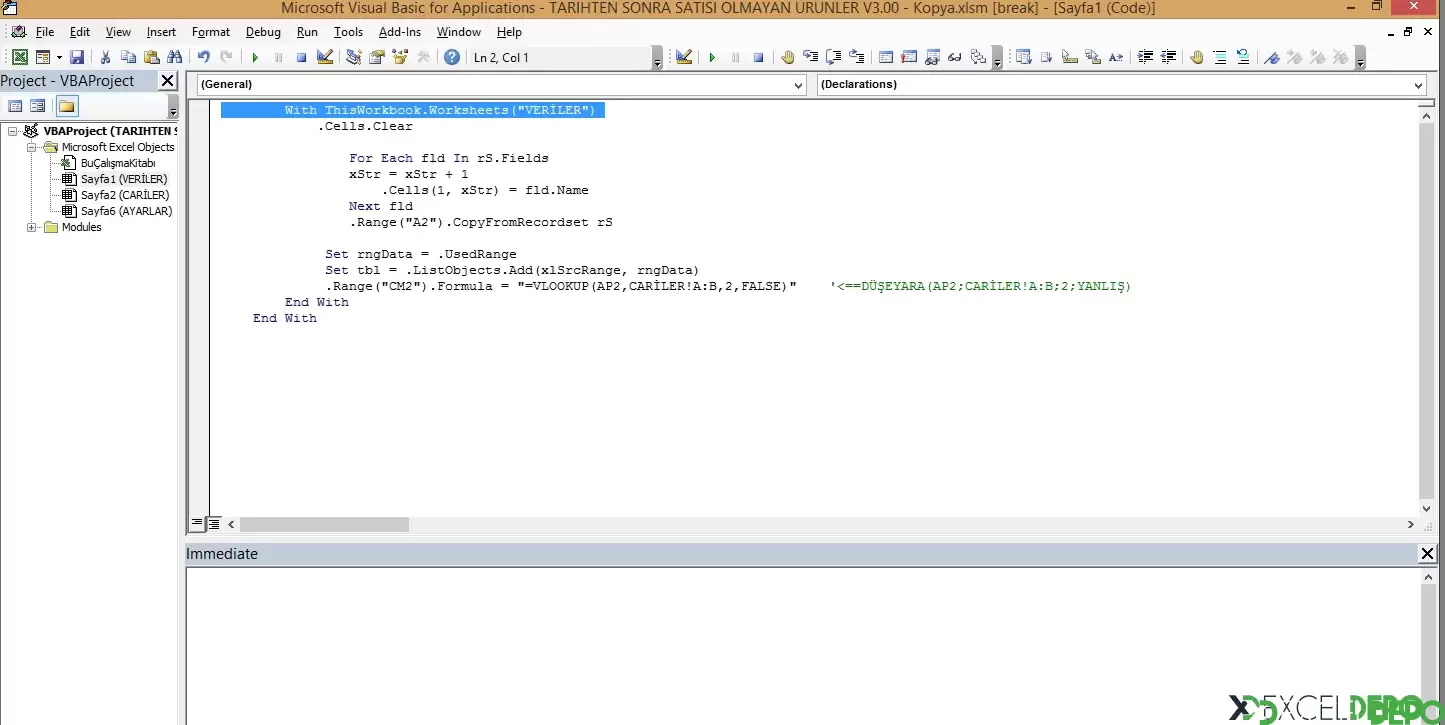This screenshot has height=725, width=1445.
Task: Click the Insert UserForm icon
Action: [43, 58]
